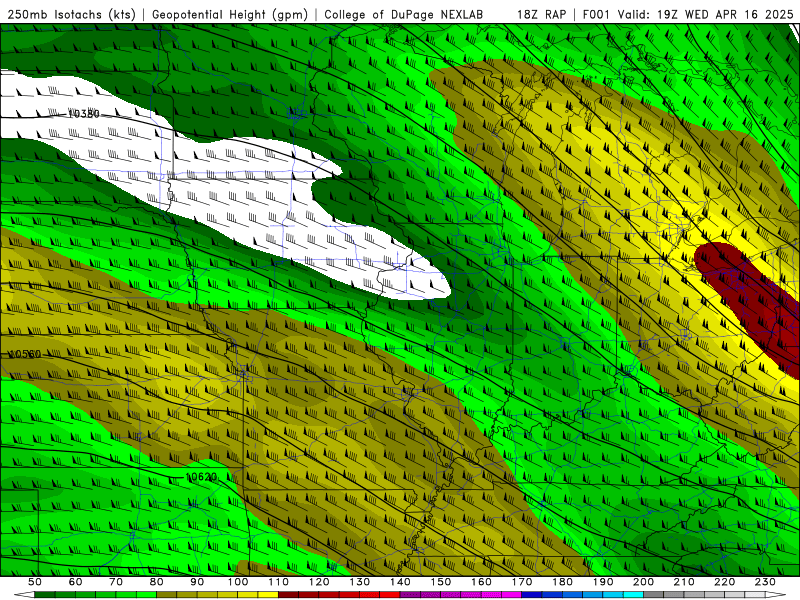This screenshot has height=600, width=800.
Task: Pick the cyan swatch just before 200
Action: 633,595
